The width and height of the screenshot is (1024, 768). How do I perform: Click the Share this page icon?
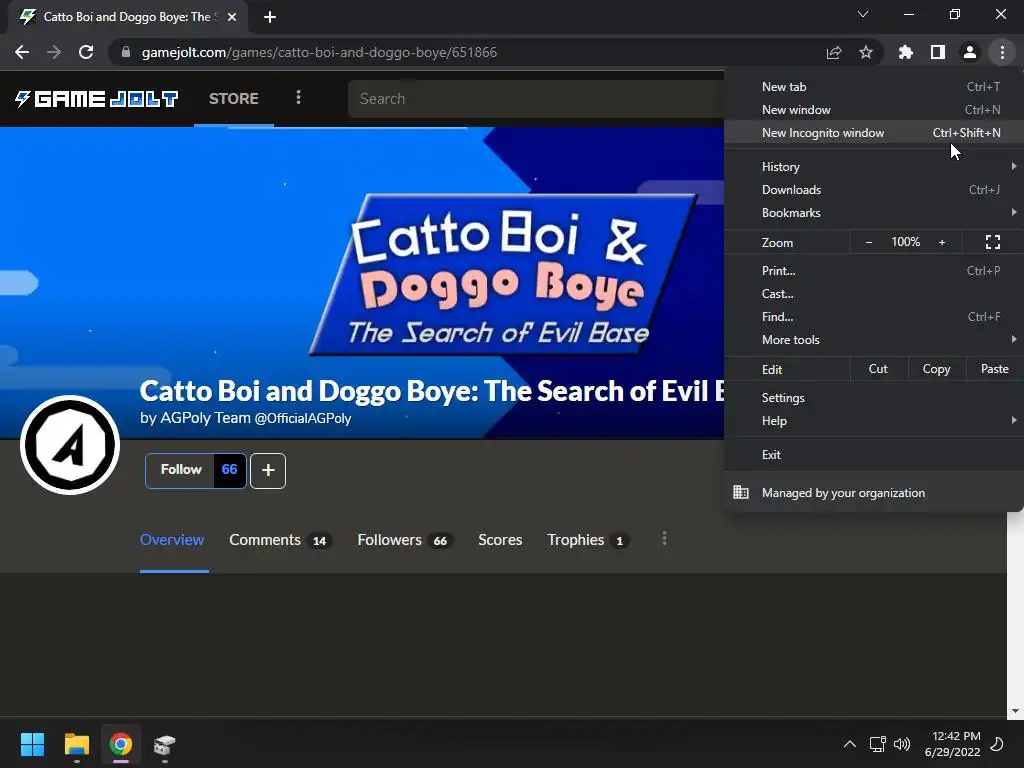(834, 52)
